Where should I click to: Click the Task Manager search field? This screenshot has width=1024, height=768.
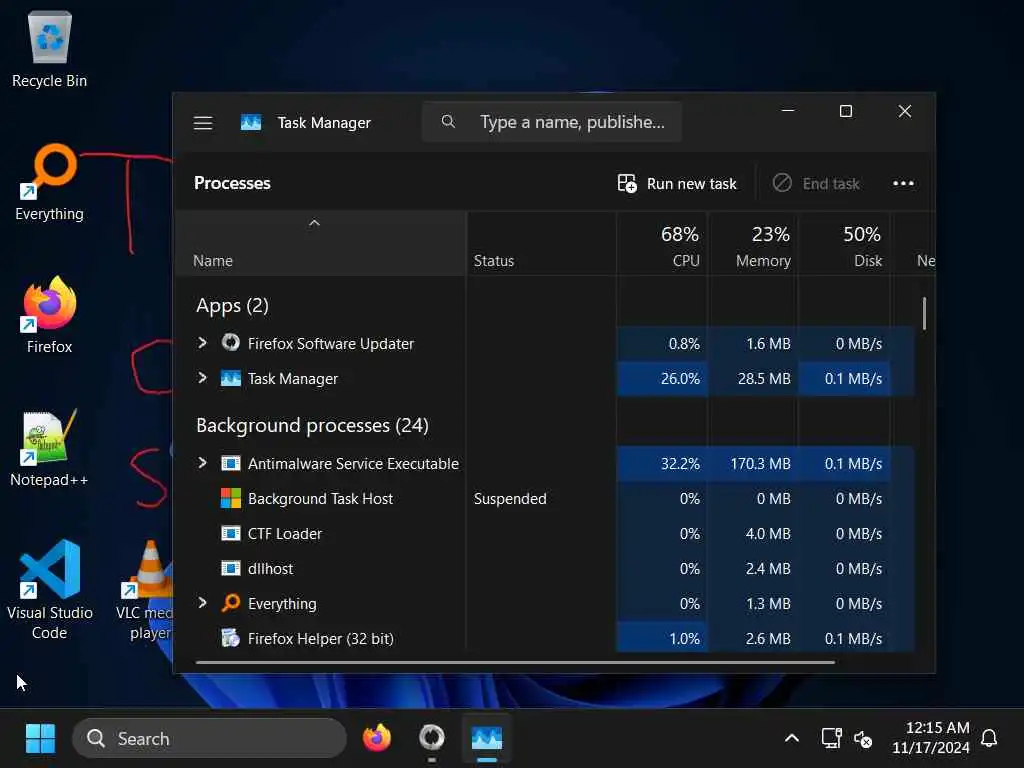[x=552, y=121]
